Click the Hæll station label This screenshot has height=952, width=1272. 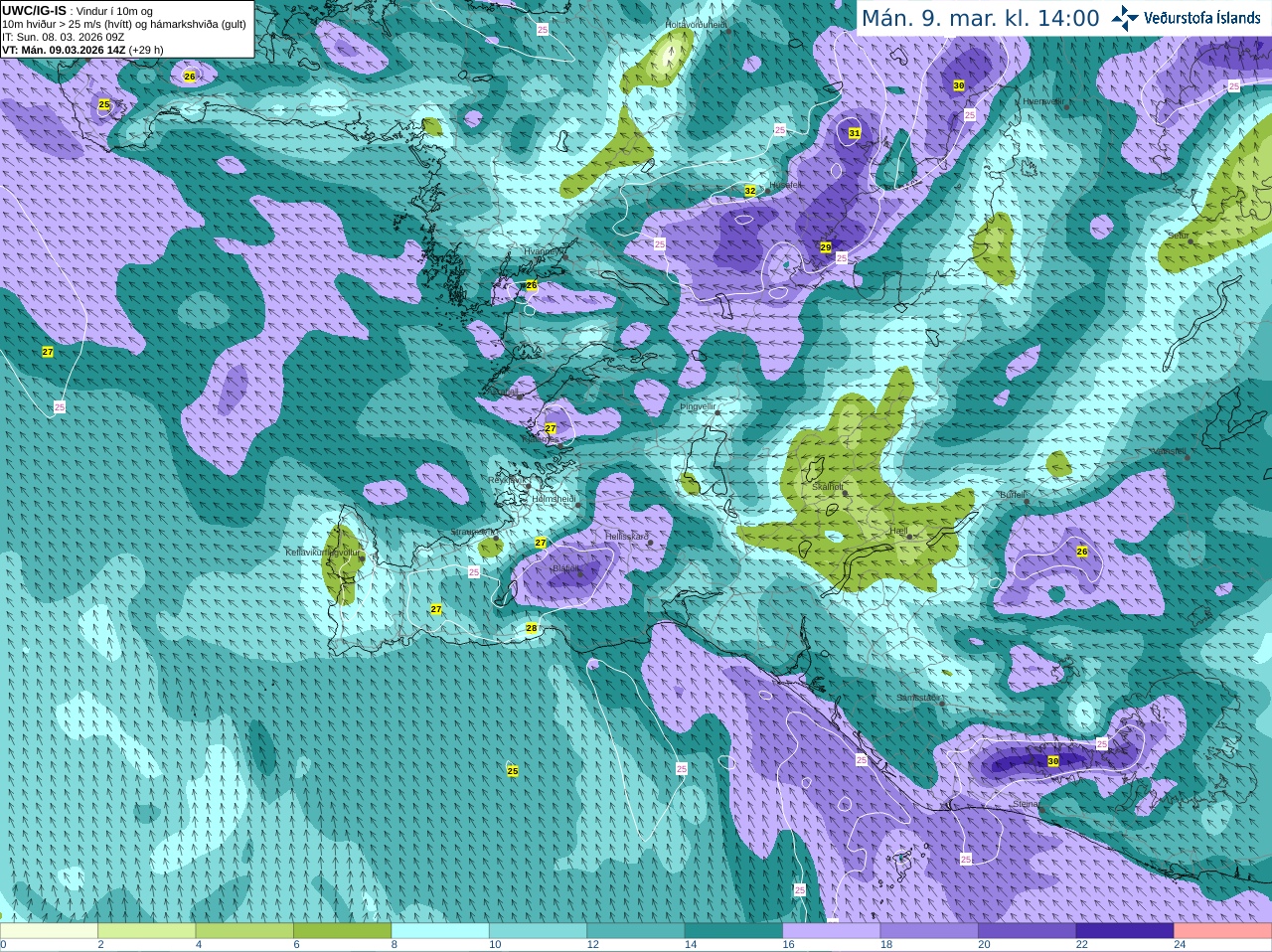click(898, 531)
